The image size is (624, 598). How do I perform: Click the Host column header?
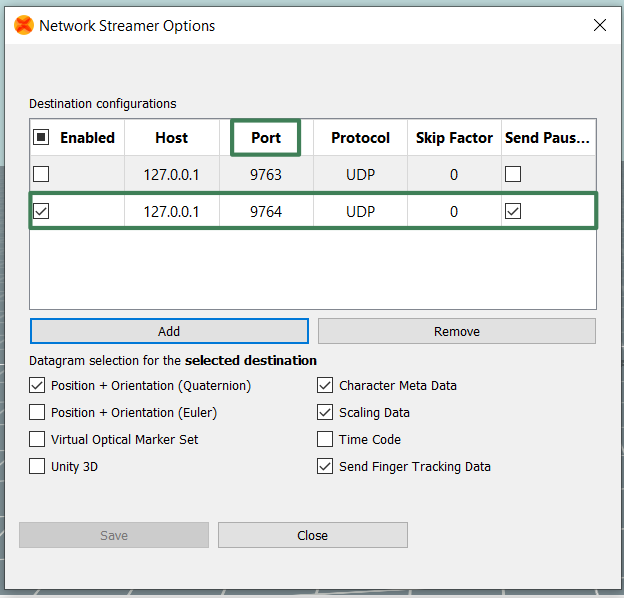click(172, 138)
